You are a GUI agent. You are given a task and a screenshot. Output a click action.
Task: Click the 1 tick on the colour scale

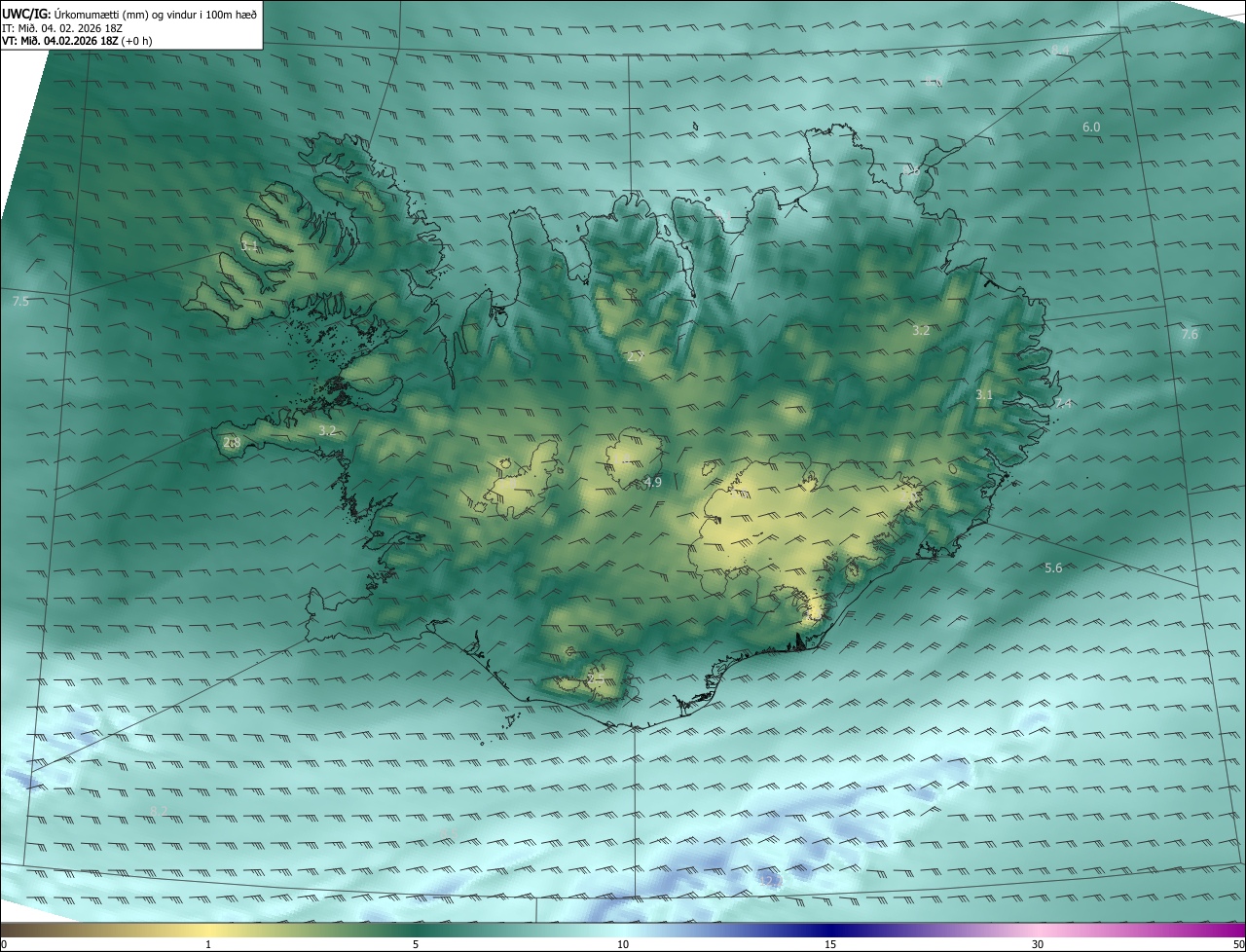(x=208, y=944)
